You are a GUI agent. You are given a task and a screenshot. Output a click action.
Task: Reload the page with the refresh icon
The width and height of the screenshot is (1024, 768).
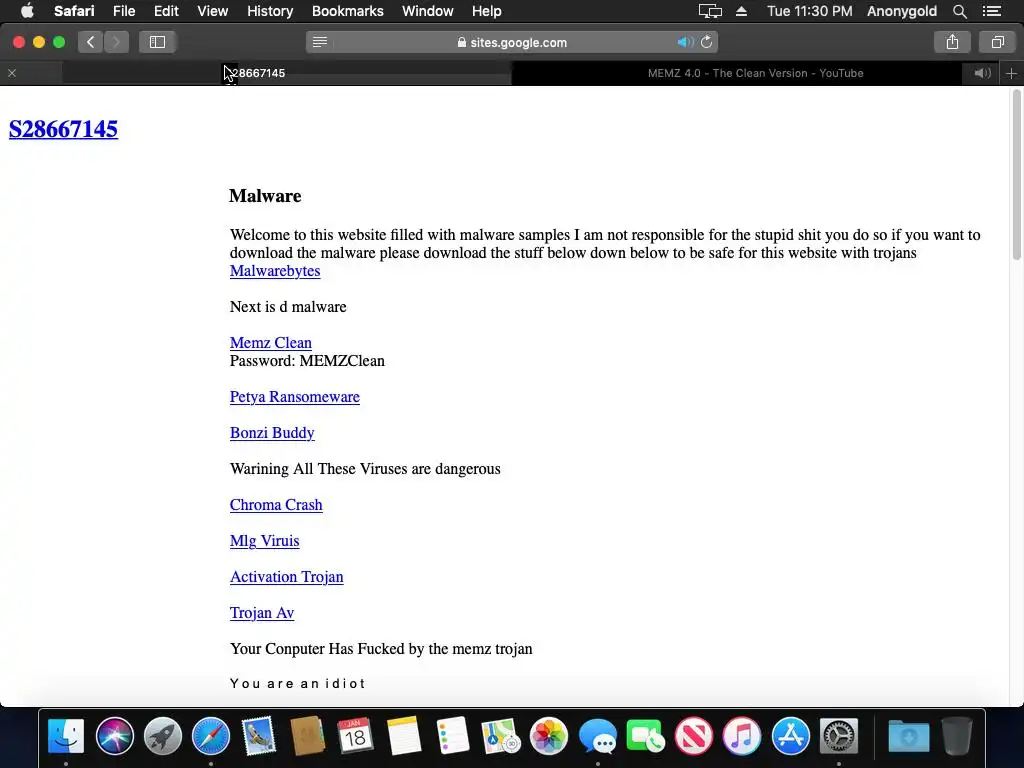[x=707, y=42]
